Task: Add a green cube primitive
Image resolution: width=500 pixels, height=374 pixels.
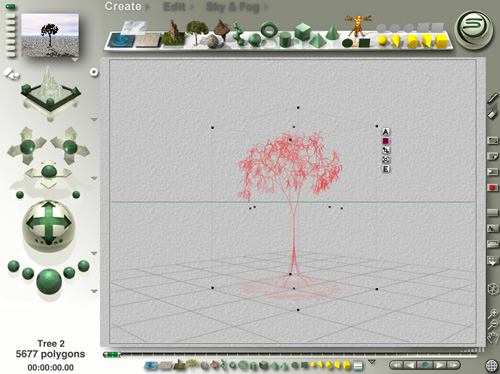Action: (303, 31)
